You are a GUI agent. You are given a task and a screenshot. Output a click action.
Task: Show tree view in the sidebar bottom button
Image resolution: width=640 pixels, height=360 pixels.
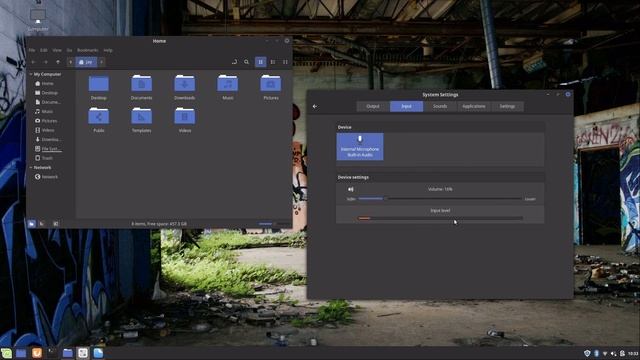[x=42, y=224]
